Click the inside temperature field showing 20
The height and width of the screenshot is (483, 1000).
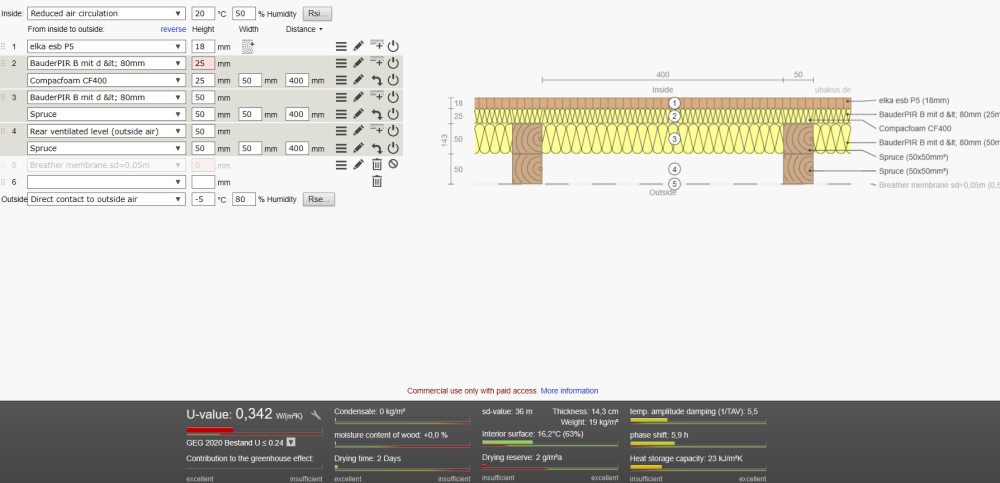point(203,13)
